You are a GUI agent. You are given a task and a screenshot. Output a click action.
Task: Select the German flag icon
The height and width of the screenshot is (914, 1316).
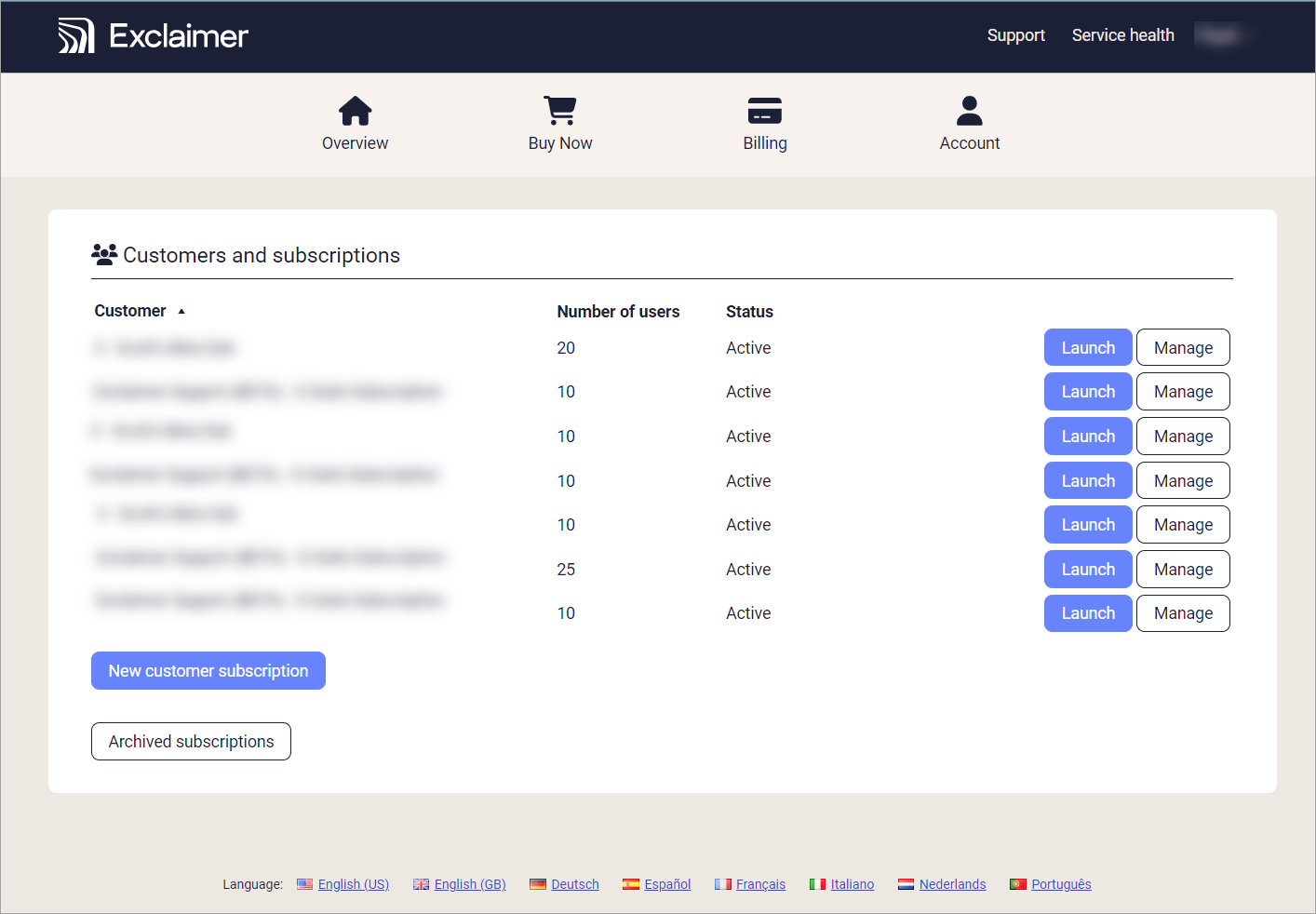[538, 884]
